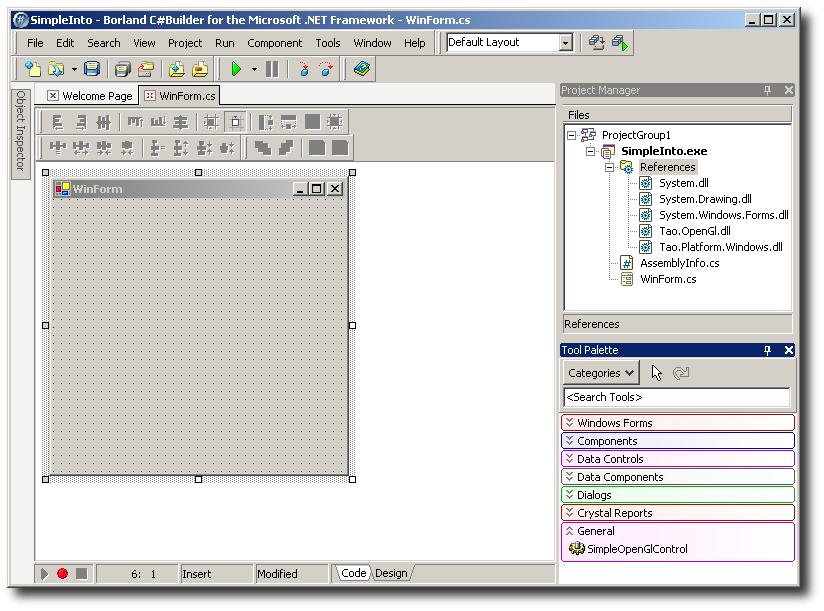Viewport: 824px width, 611px height.
Task: Open the Component menu
Action: (x=274, y=43)
